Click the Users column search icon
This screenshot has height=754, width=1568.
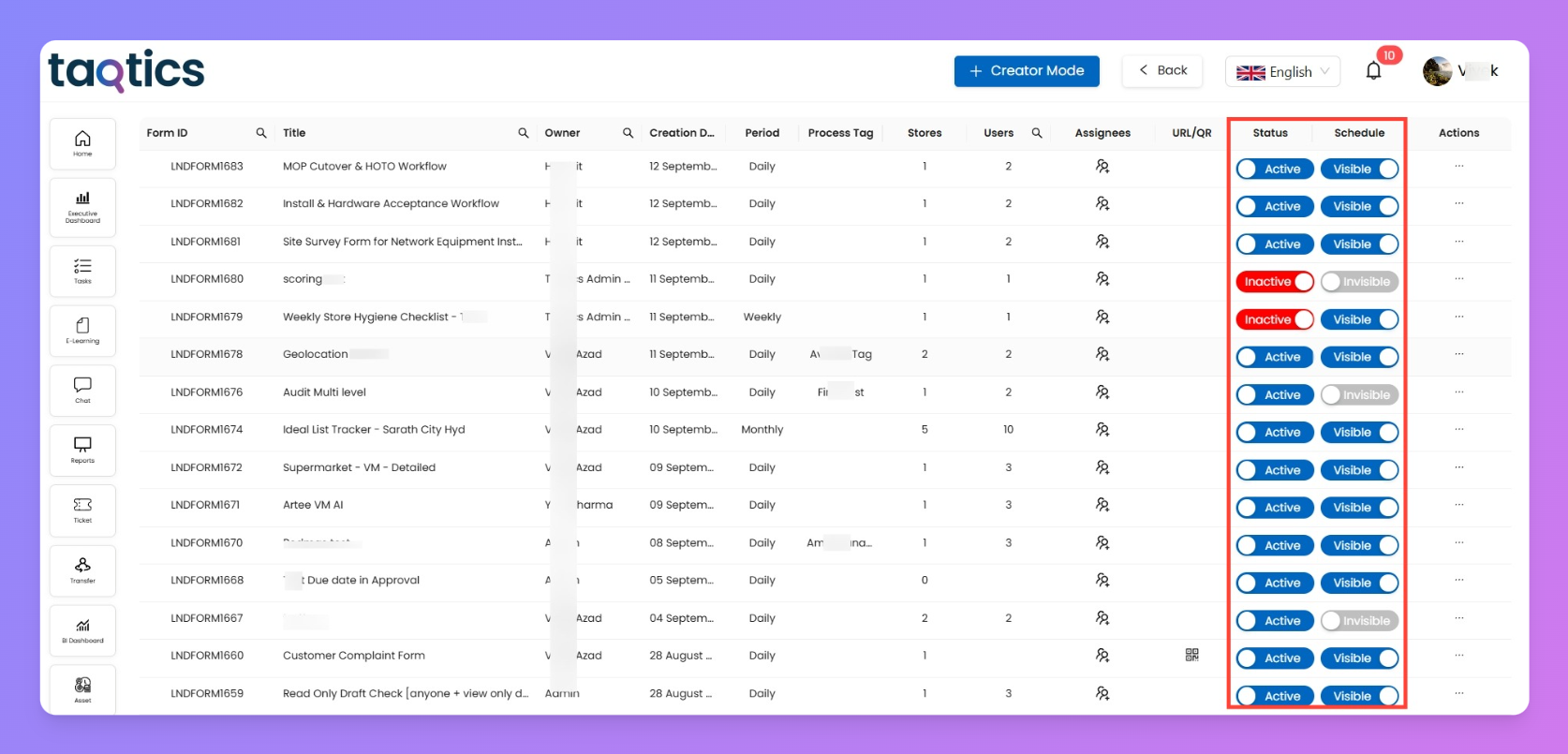click(1037, 133)
